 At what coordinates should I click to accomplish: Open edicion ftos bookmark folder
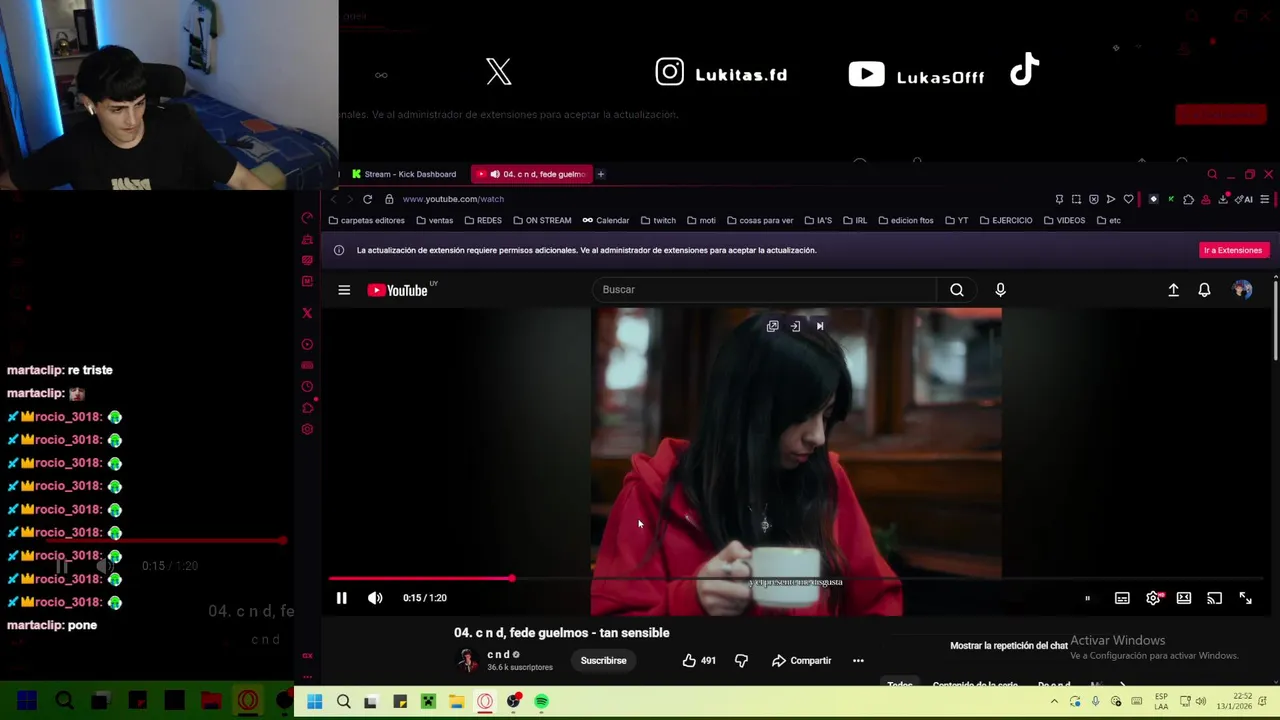(x=905, y=220)
